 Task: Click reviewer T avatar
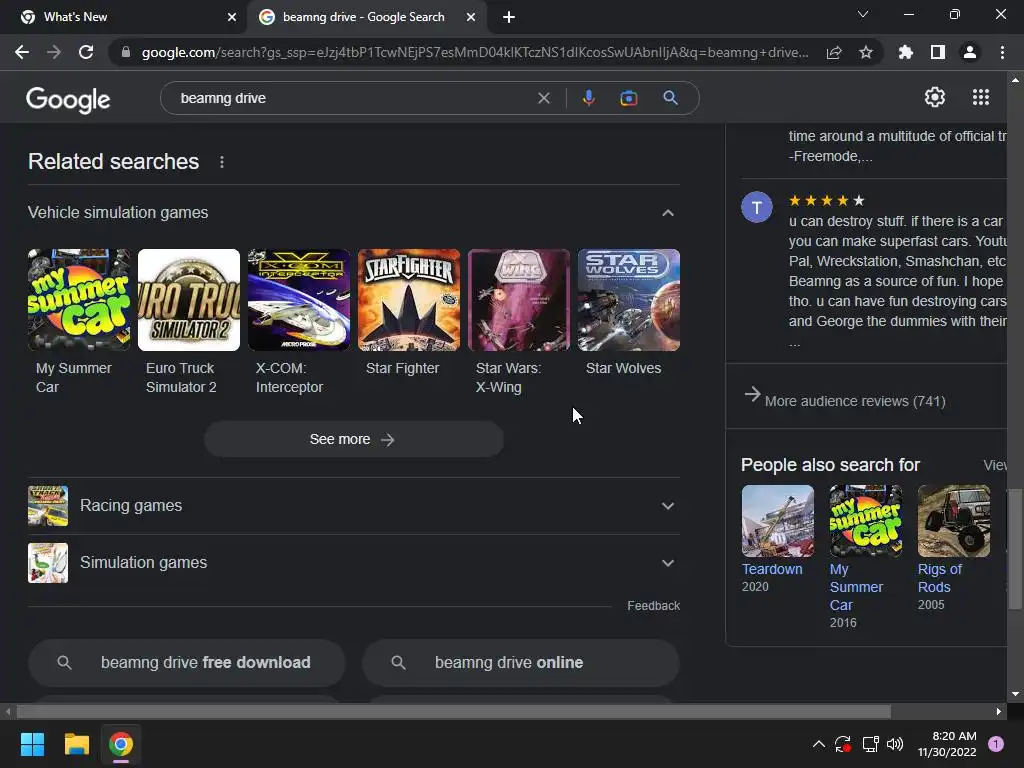[x=756, y=208]
